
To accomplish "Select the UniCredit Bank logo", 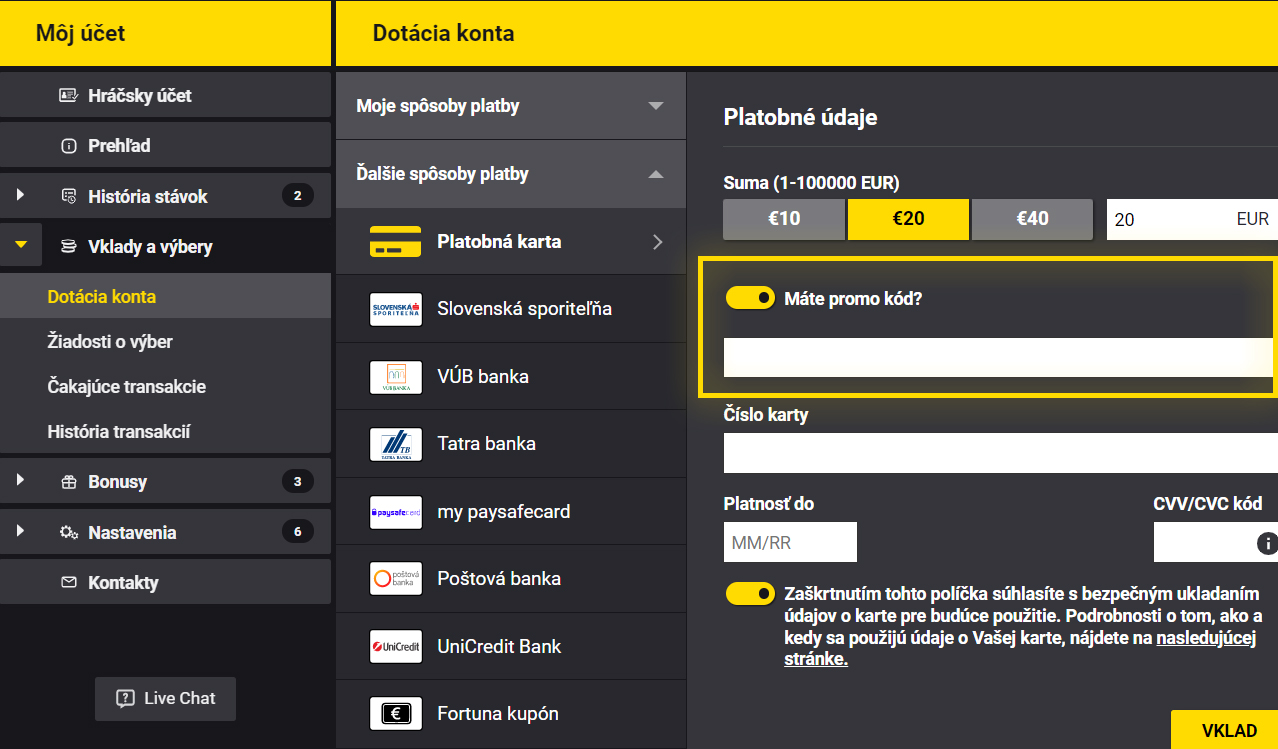I will pyautogui.click(x=396, y=646).
